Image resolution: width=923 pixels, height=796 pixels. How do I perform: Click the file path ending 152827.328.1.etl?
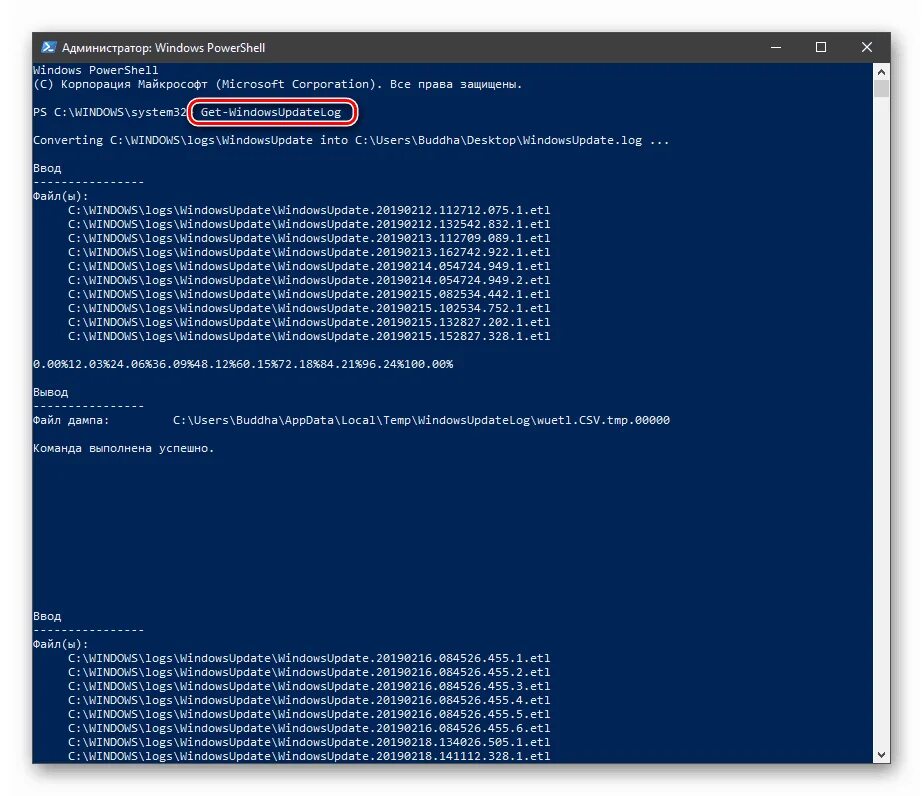(x=309, y=336)
